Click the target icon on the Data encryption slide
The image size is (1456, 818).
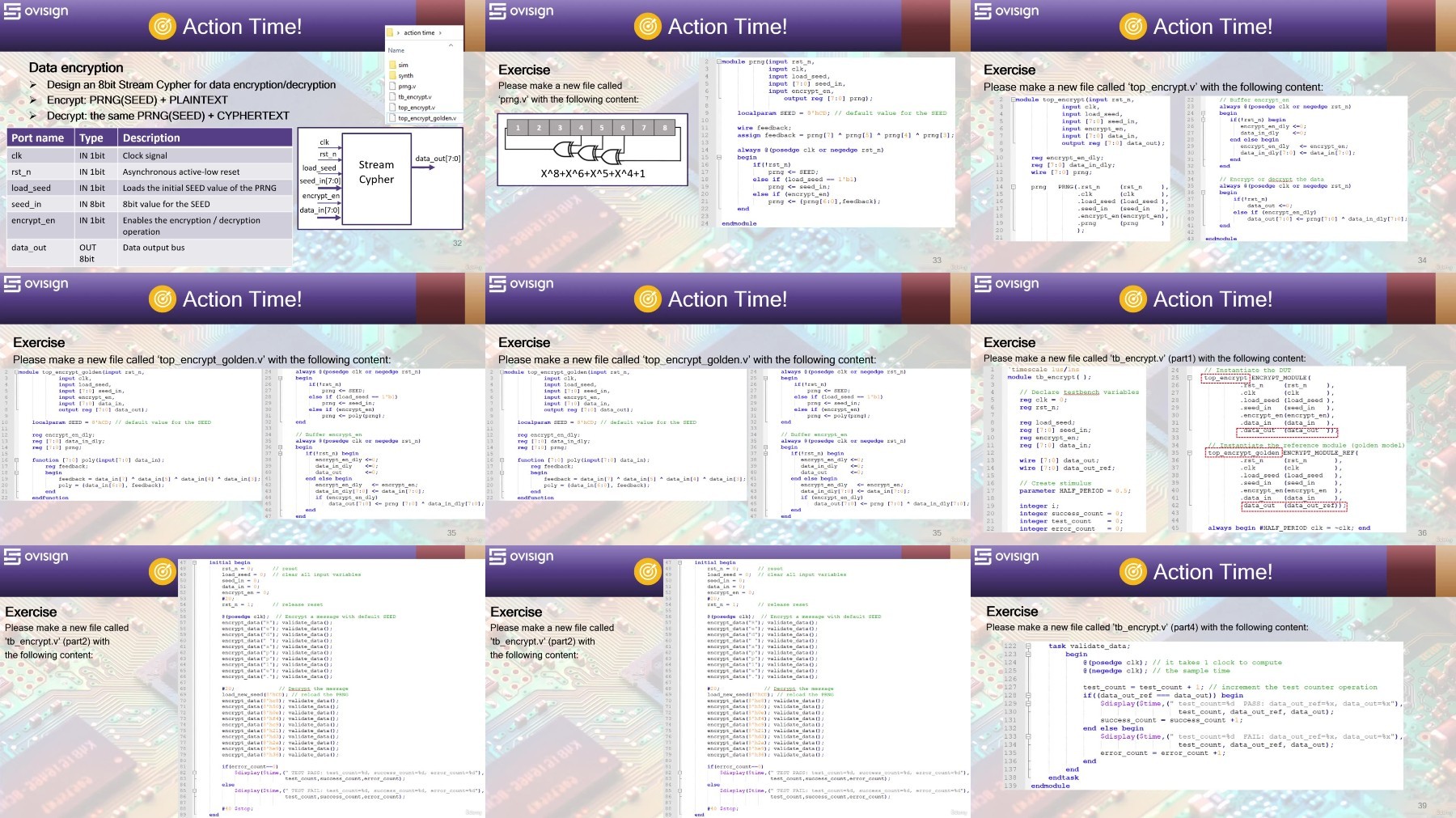pyautogui.click(x=163, y=27)
